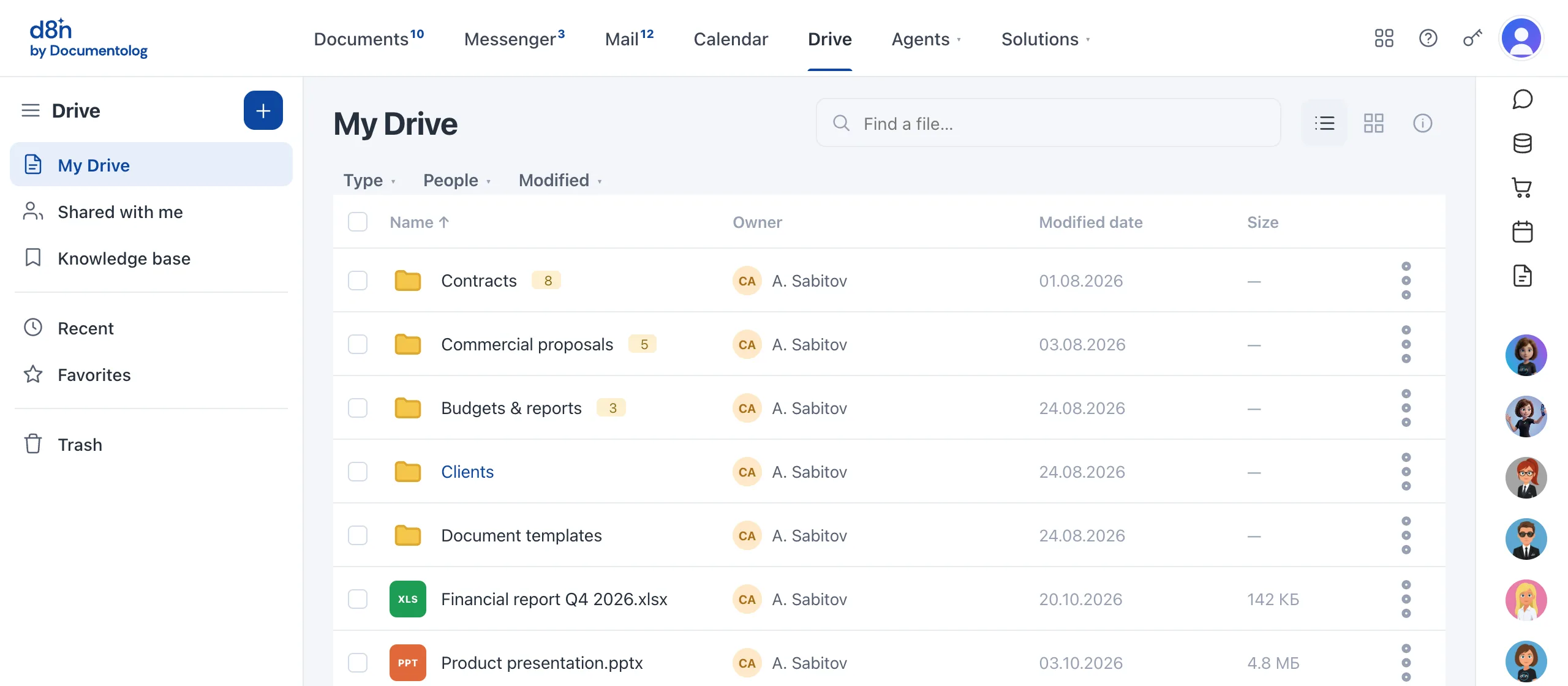Expand the People filter dropdown
The width and height of the screenshot is (1568, 686).
point(457,180)
